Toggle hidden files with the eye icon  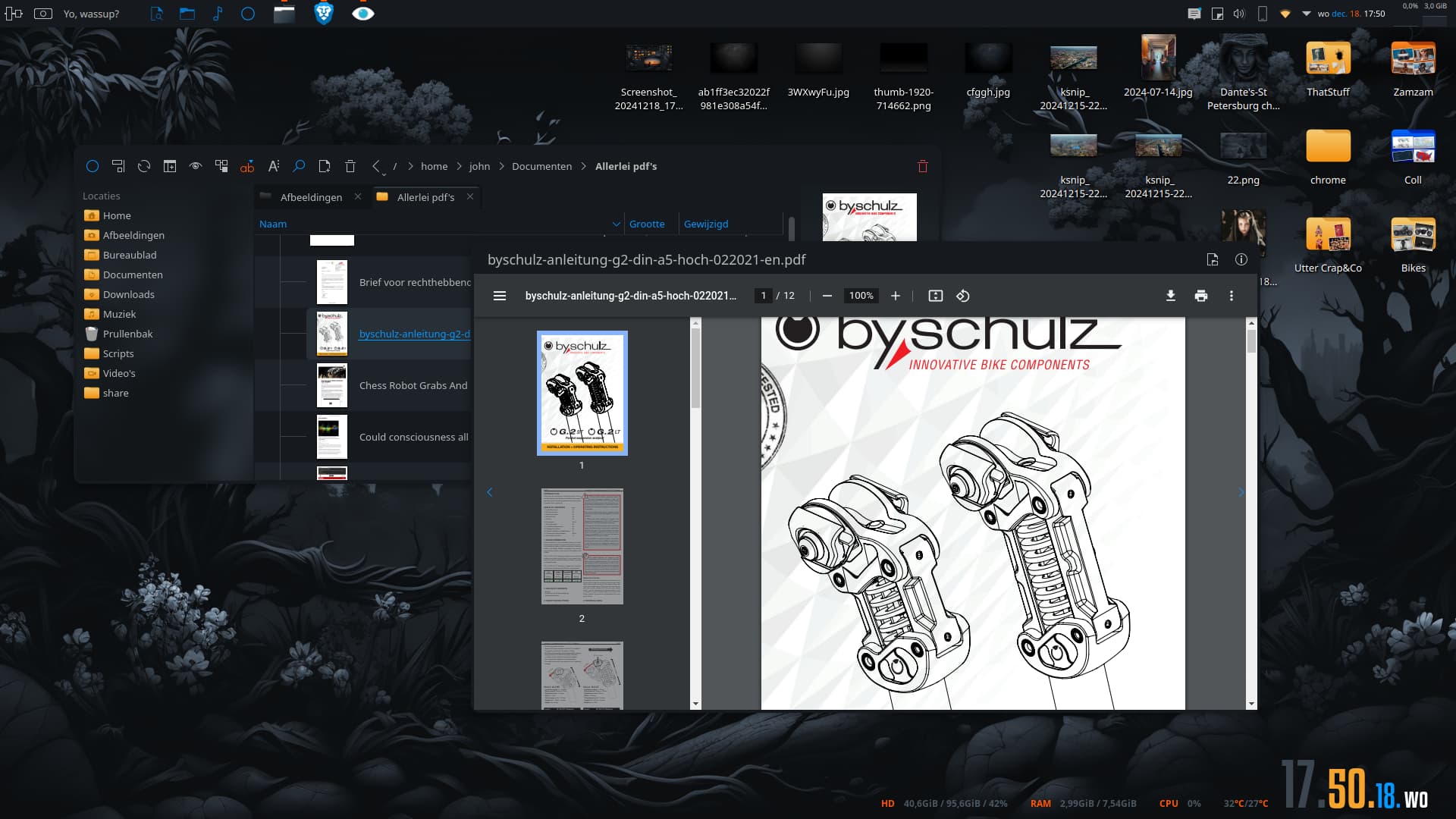196,166
